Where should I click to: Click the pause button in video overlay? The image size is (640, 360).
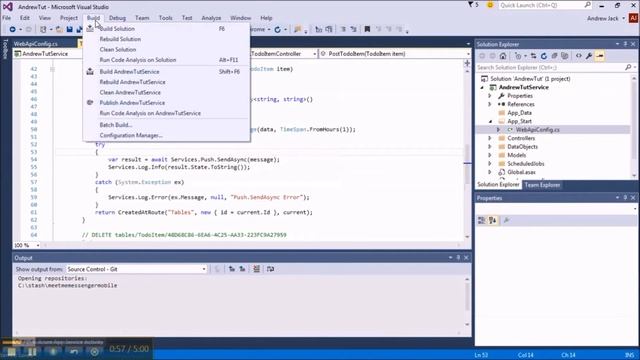tap(32, 351)
